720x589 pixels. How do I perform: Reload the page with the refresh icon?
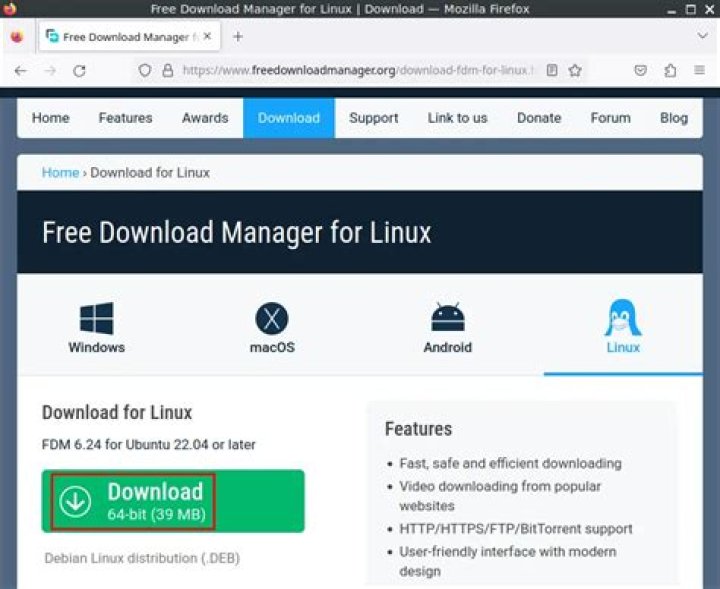79,71
